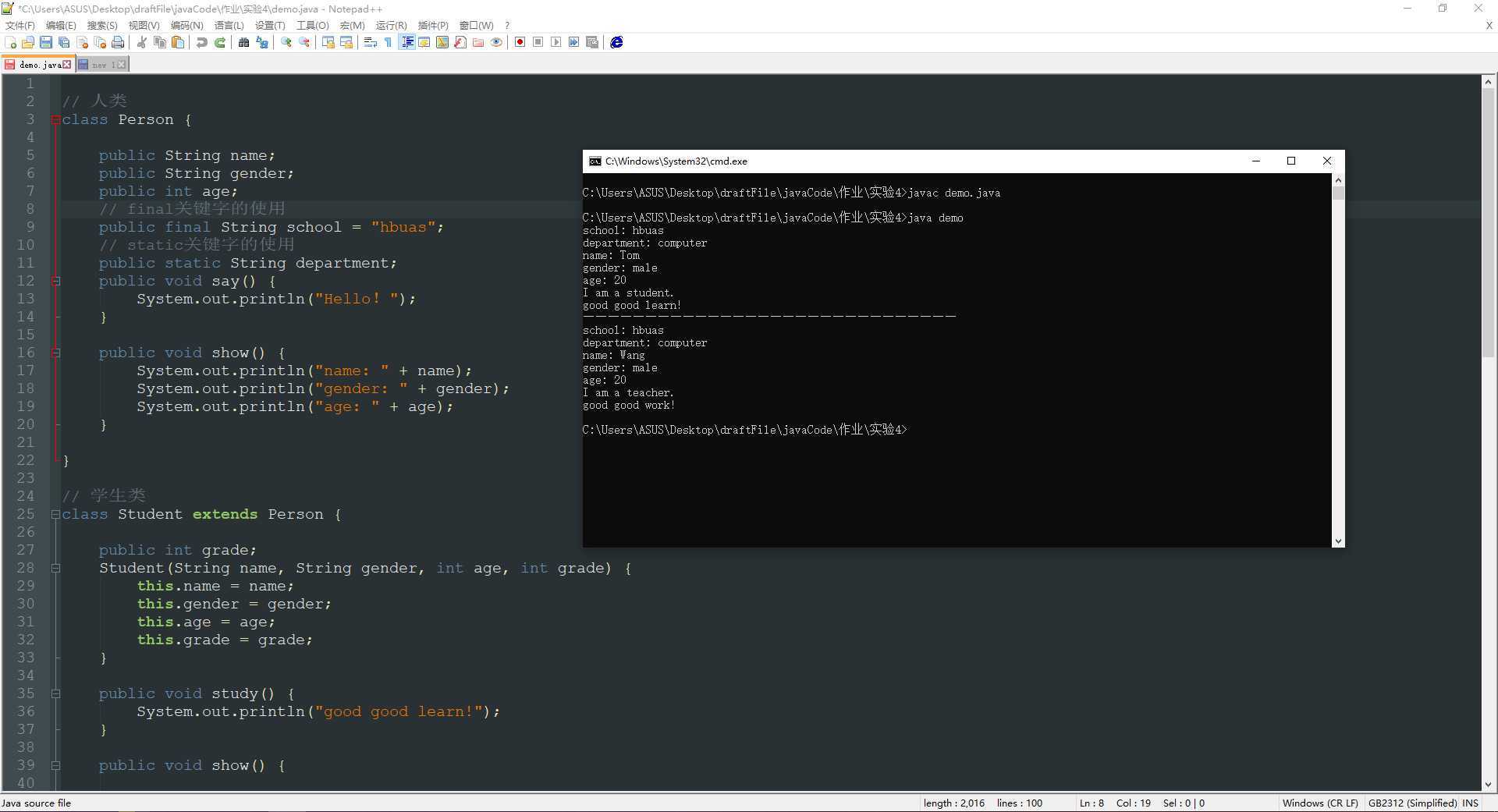The width and height of the screenshot is (1498, 812).
Task: Open the 视图(V) menu
Action: pyautogui.click(x=144, y=26)
